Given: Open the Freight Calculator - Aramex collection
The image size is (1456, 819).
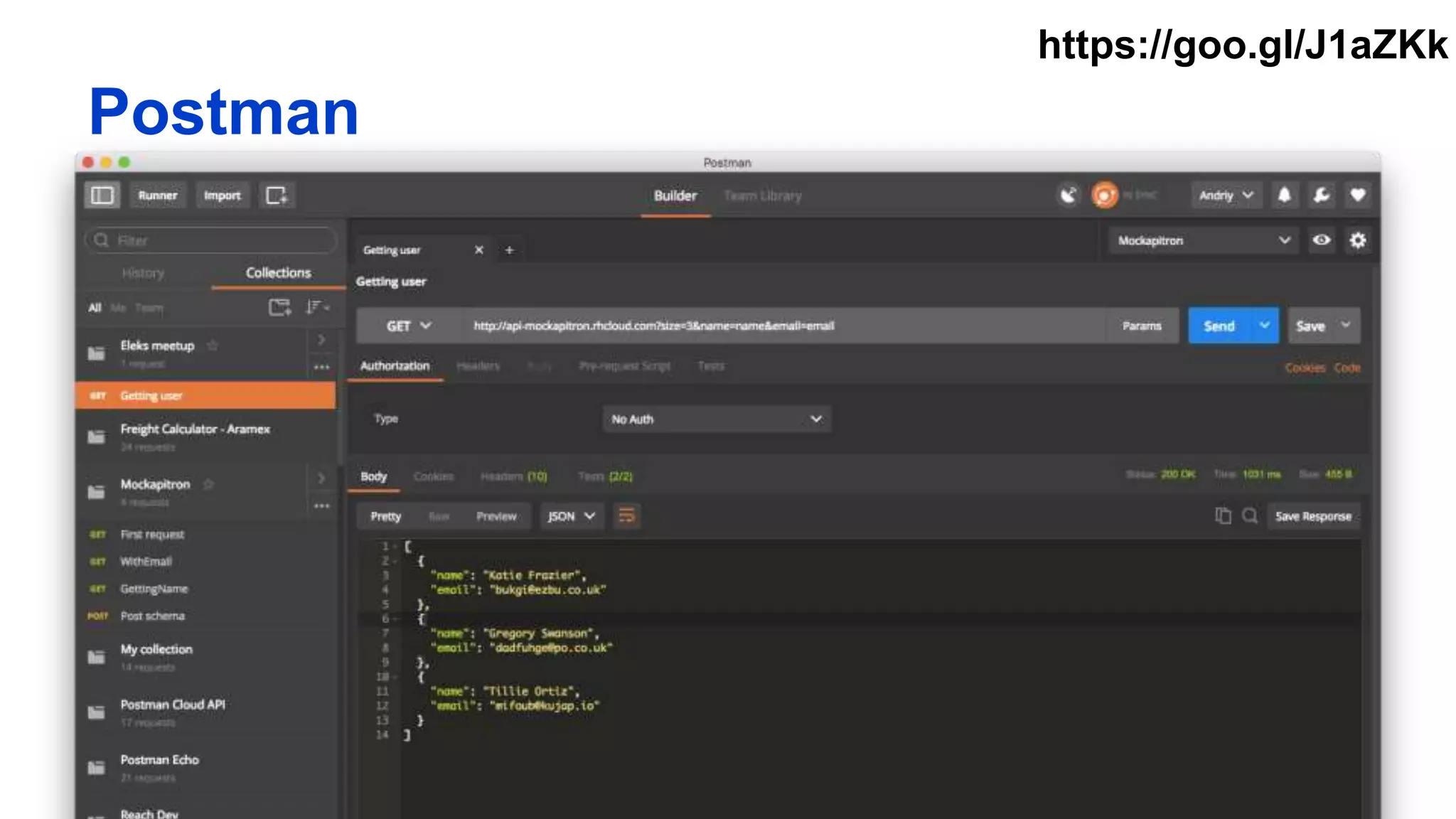Looking at the screenshot, I should (x=205, y=437).
